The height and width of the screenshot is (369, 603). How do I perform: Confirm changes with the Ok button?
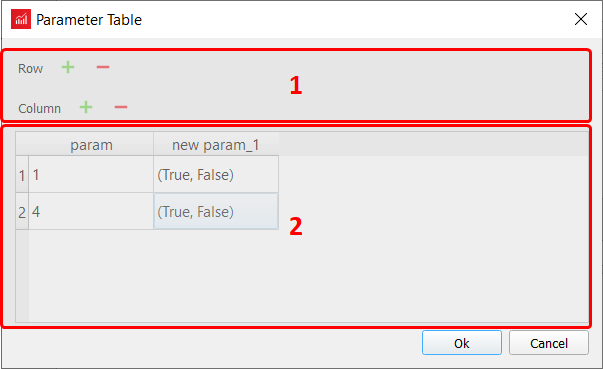pyautogui.click(x=462, y=343)
